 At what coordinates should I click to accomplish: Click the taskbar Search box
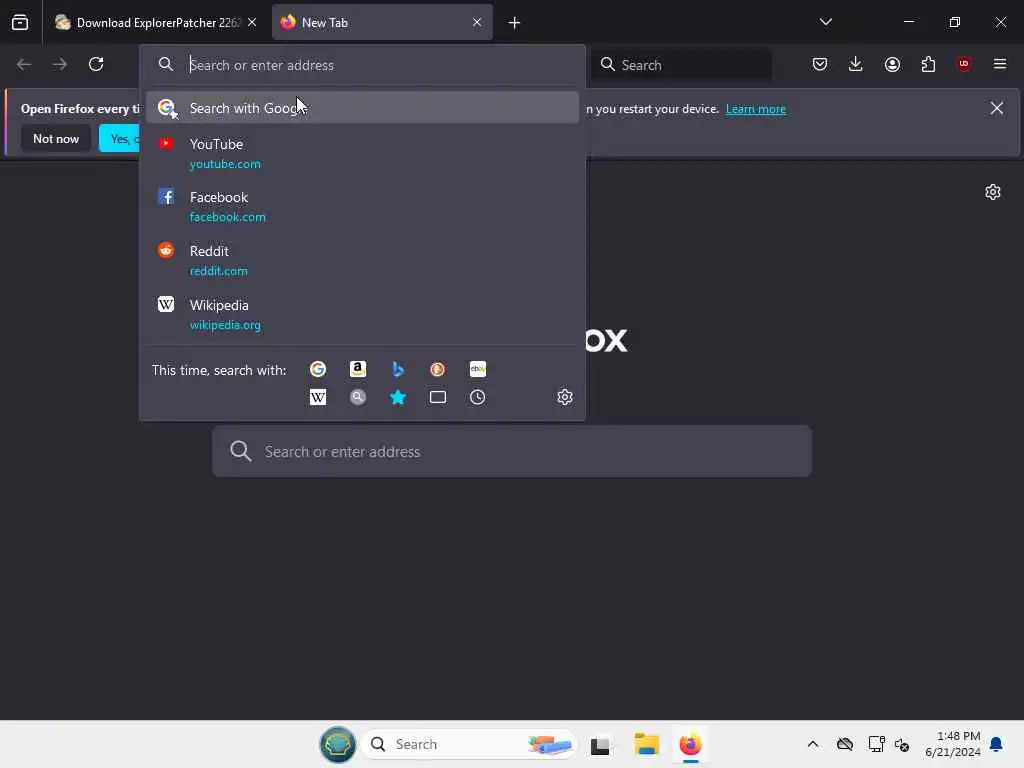click(469, 744)
